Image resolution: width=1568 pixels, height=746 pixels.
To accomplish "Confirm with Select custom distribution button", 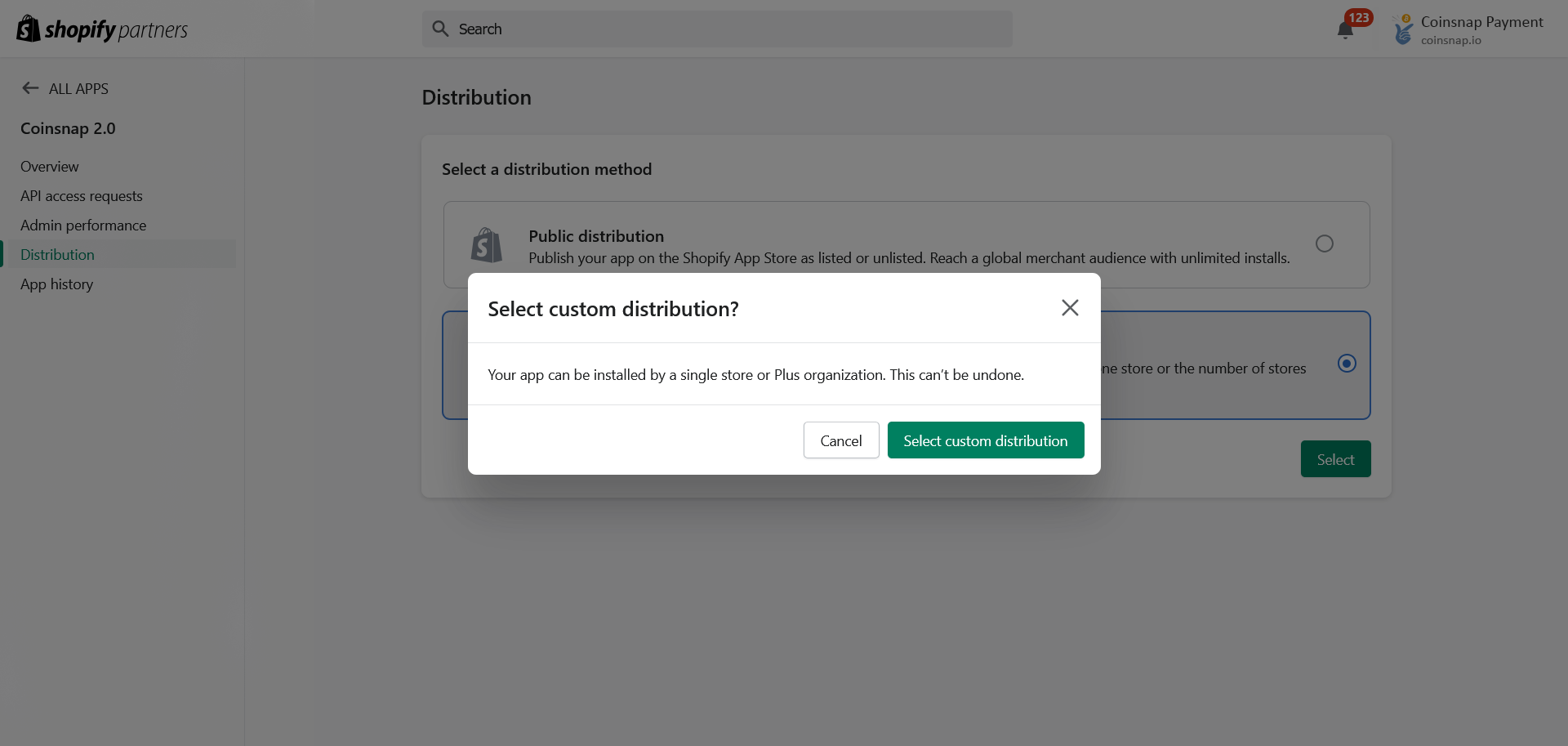I will [x=986, y=440].
